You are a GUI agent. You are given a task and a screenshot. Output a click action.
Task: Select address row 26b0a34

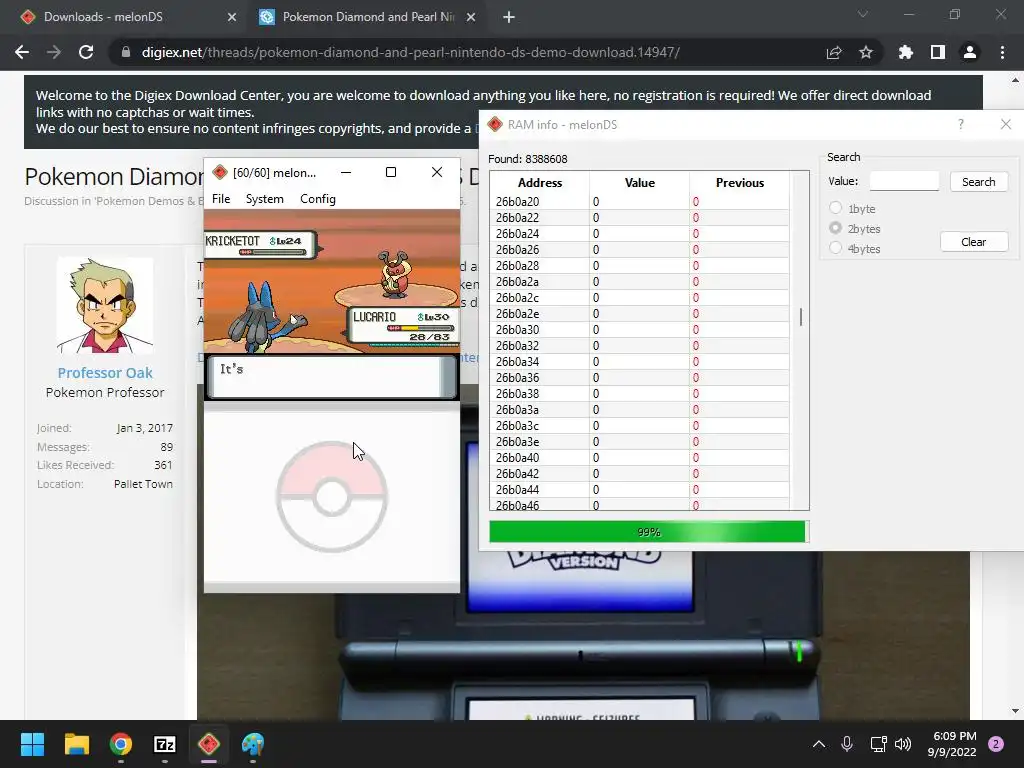(539, 362)
